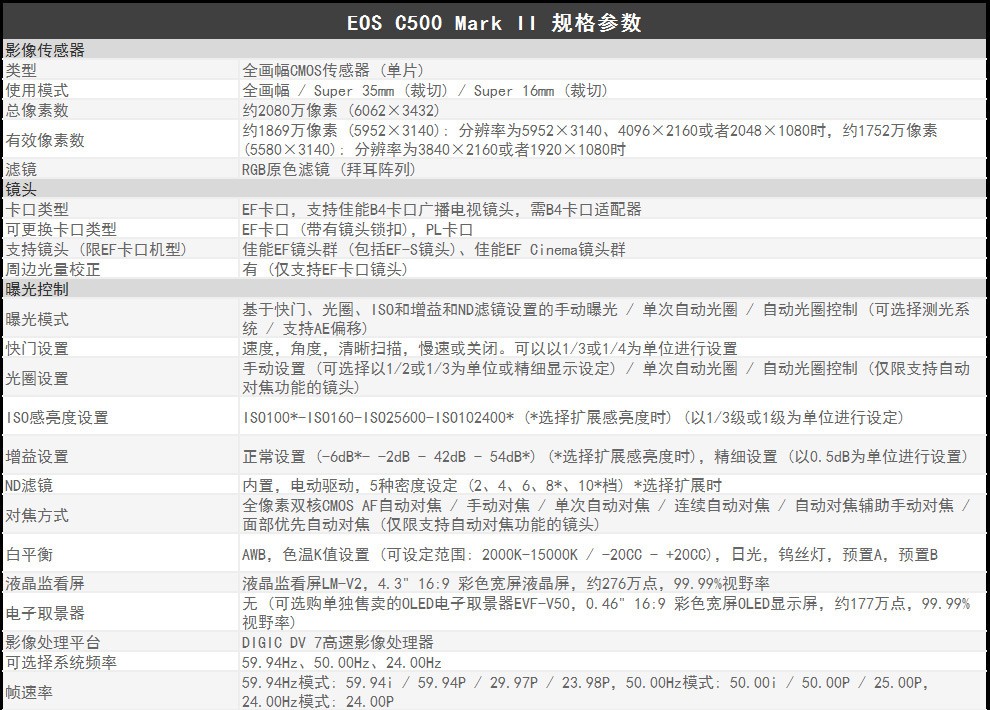Click the RGB原色滤镜 value cell
Viewport: 990px width, 710px height.
pos(328,169)
